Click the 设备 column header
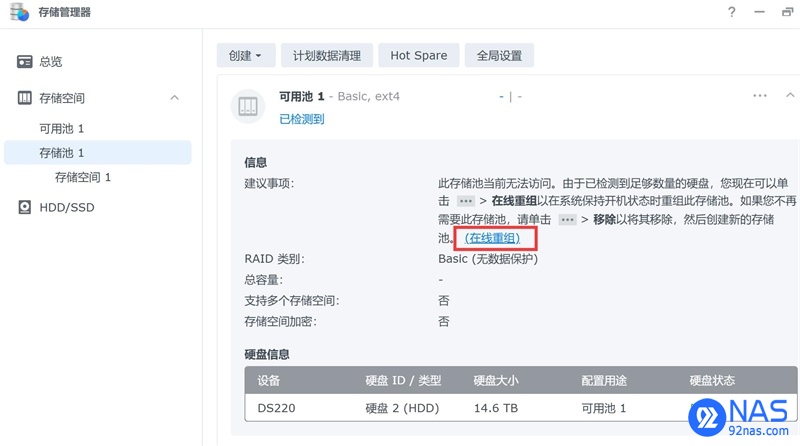 (268, 380)
